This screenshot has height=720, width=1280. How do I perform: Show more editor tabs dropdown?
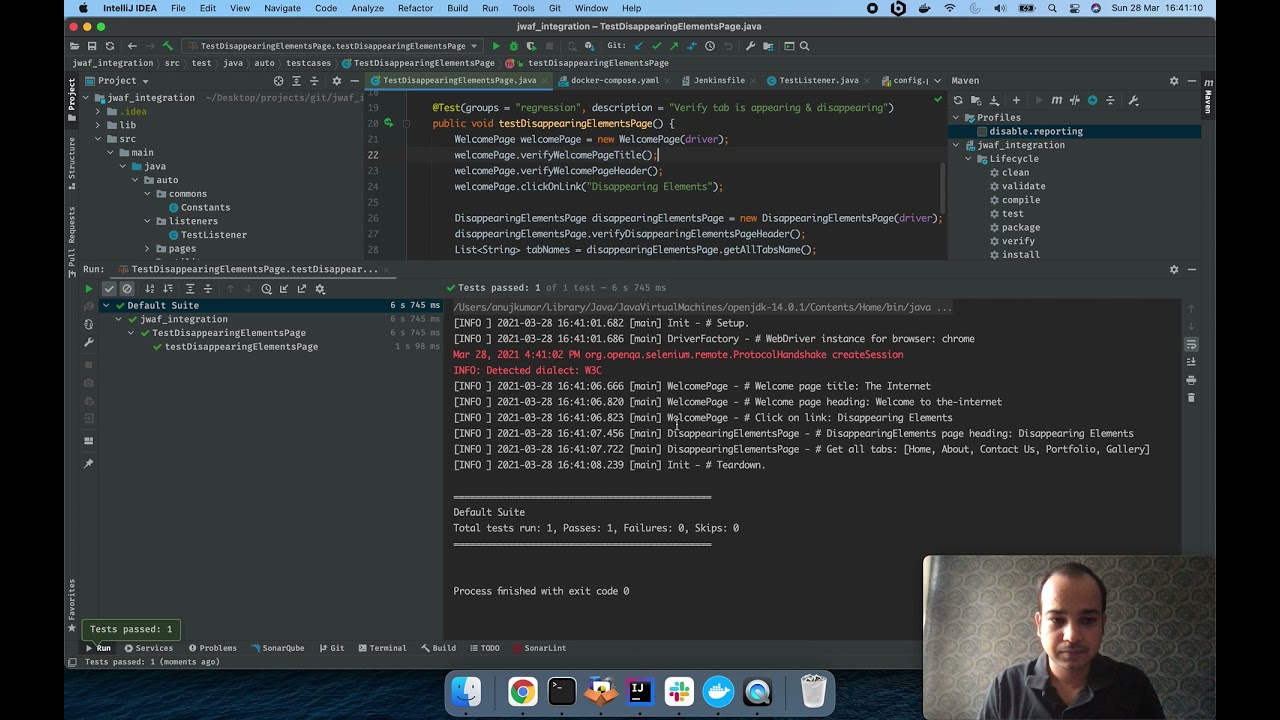click(937, 81)
